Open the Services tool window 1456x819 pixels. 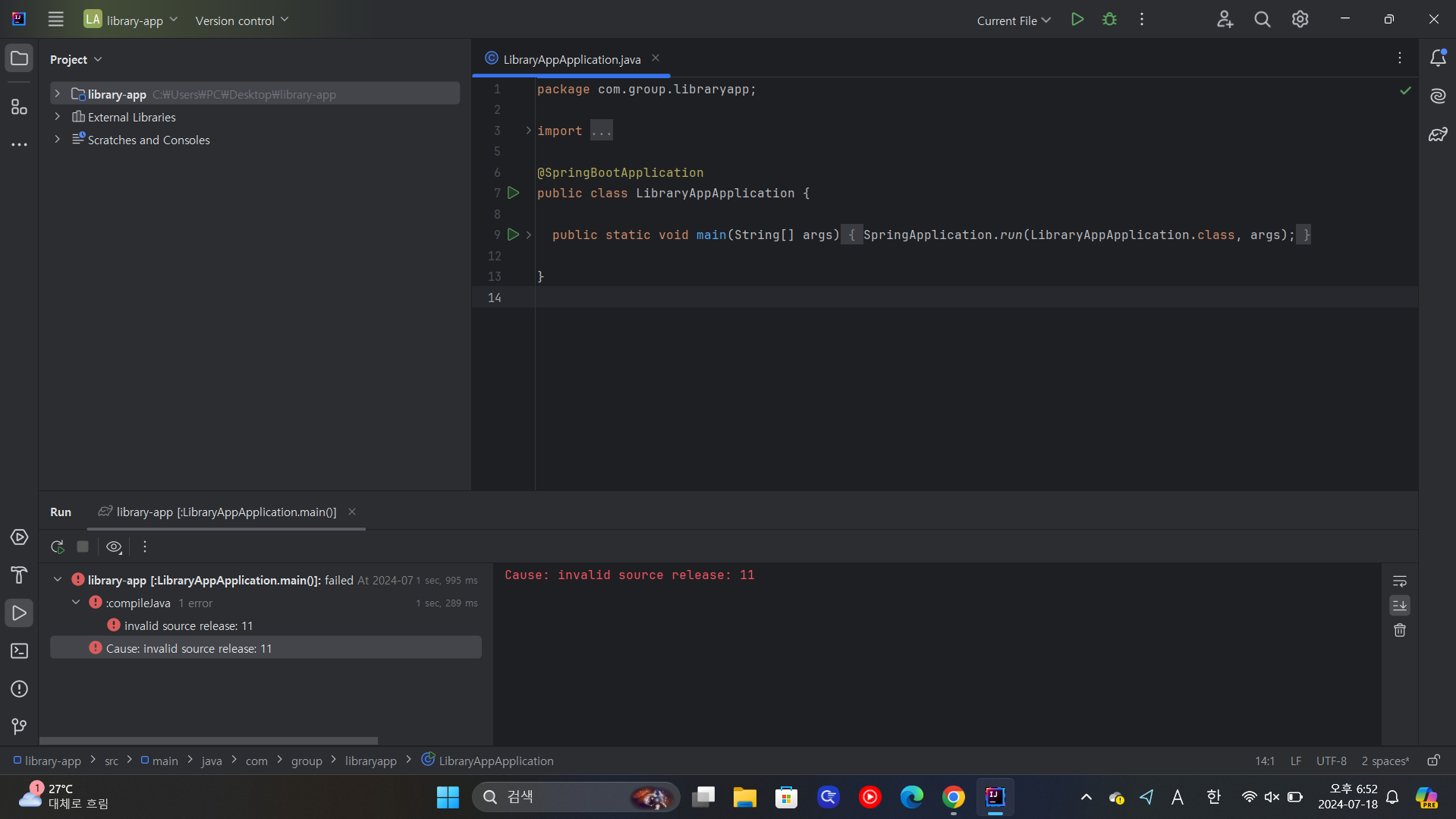click(x=19, y=537)
